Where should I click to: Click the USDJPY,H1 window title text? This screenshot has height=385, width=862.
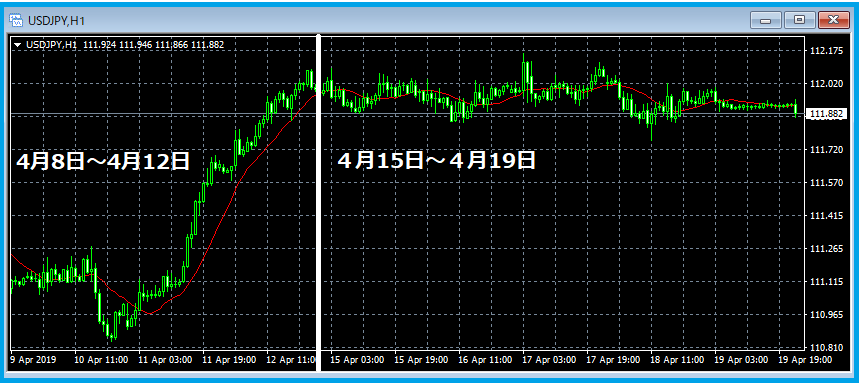(x=56, y=21)
